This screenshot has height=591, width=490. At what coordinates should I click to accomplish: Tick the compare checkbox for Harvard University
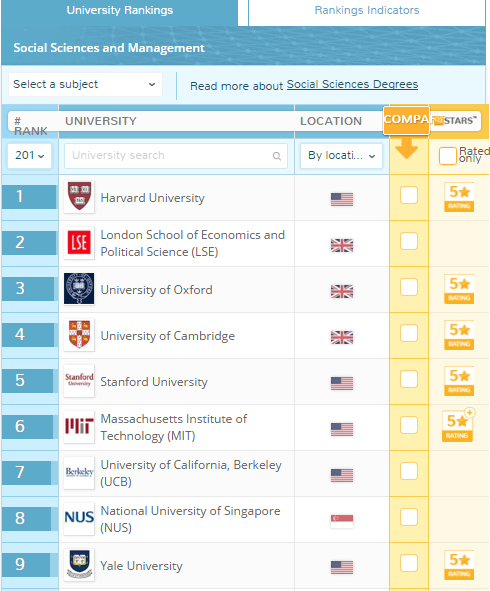click(409, 195)
